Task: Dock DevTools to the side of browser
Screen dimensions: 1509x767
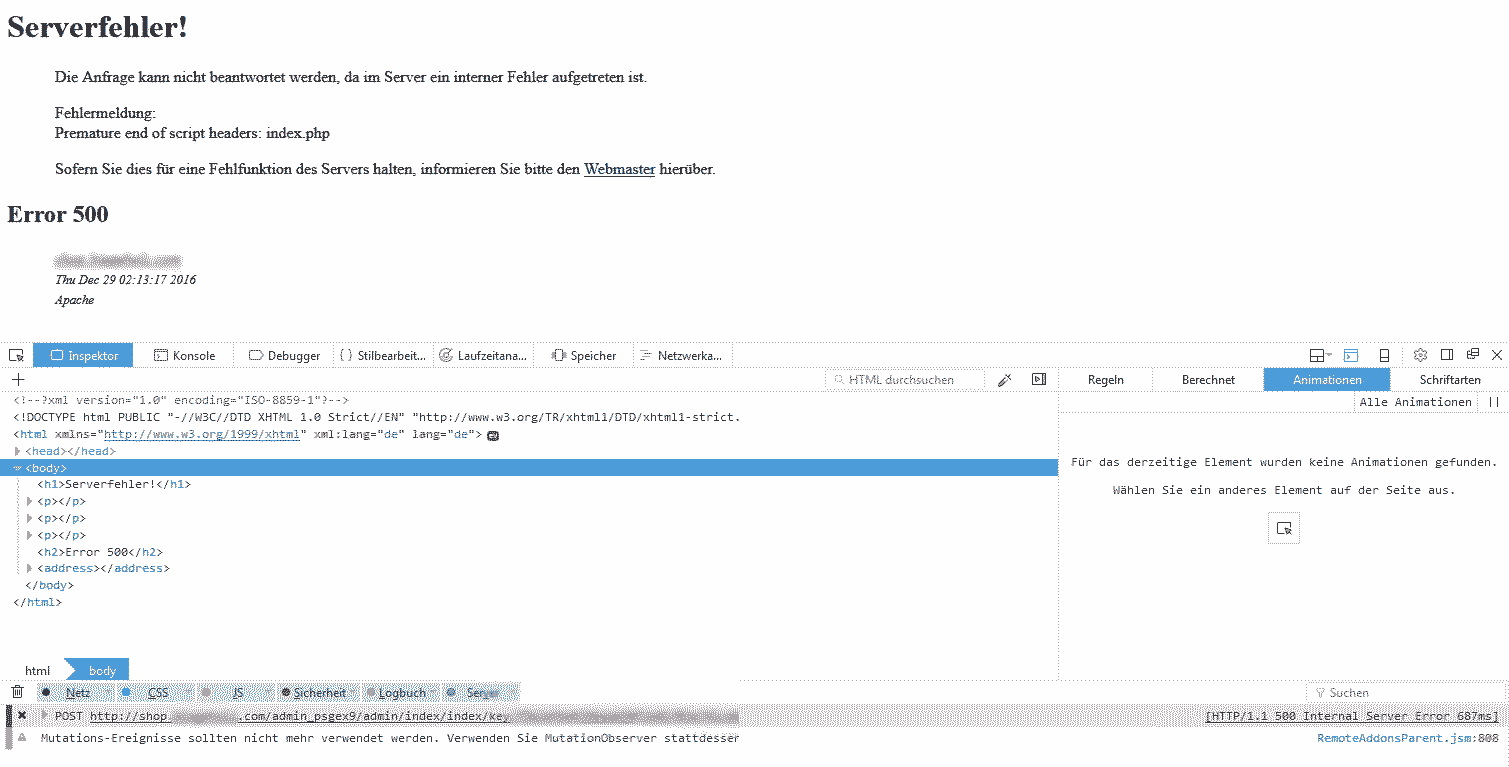Action: (x=1446, y=355)
